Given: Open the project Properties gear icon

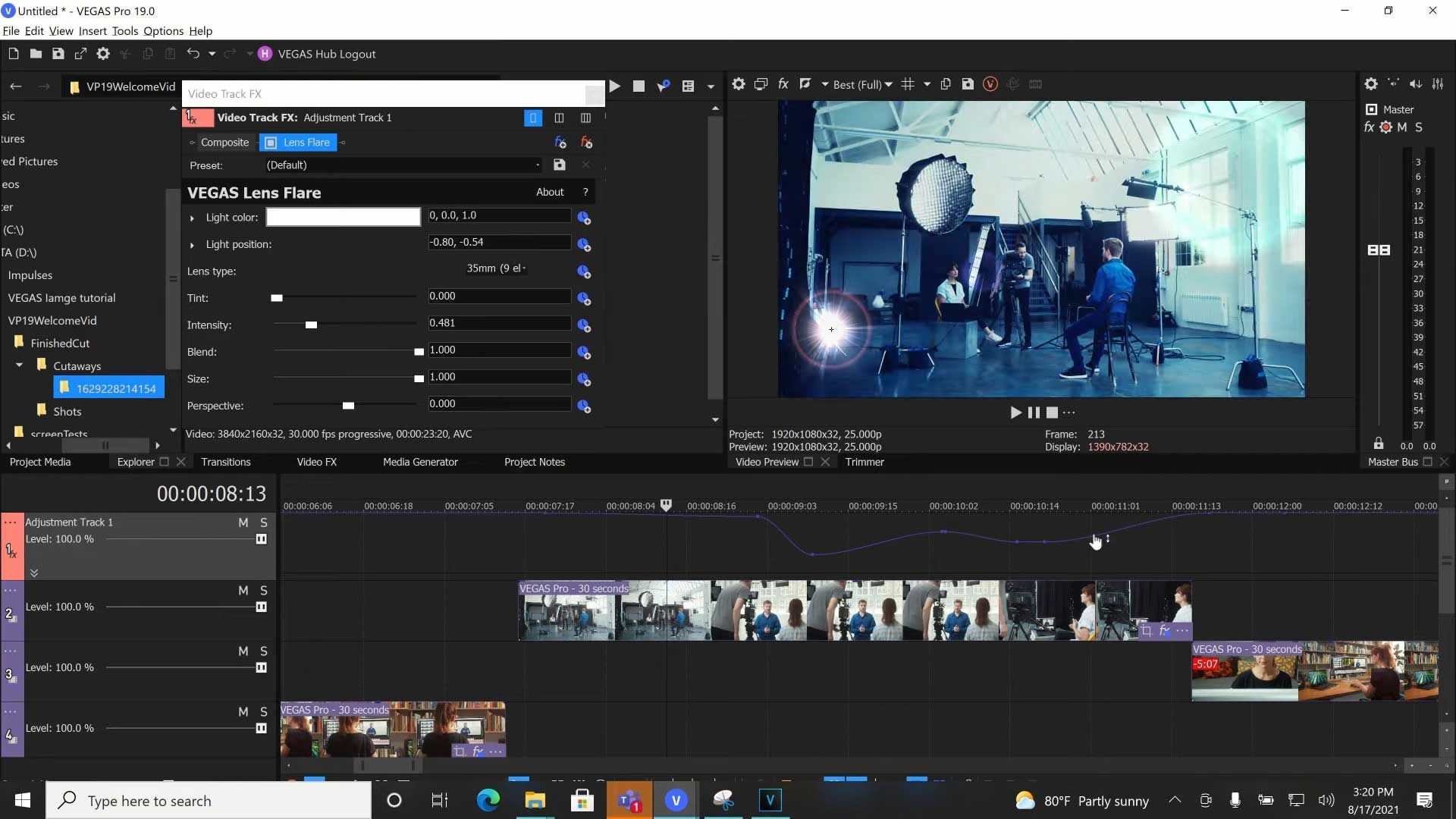Looking at the screenshot, I should tap(103, 54).
